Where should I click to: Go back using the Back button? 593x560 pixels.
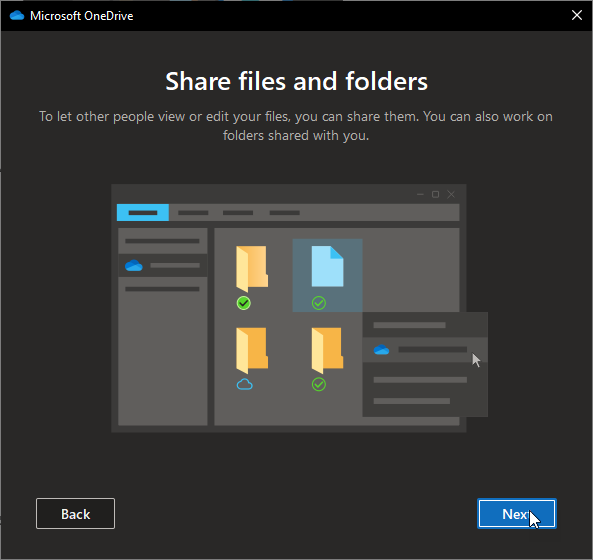[76, 513]
